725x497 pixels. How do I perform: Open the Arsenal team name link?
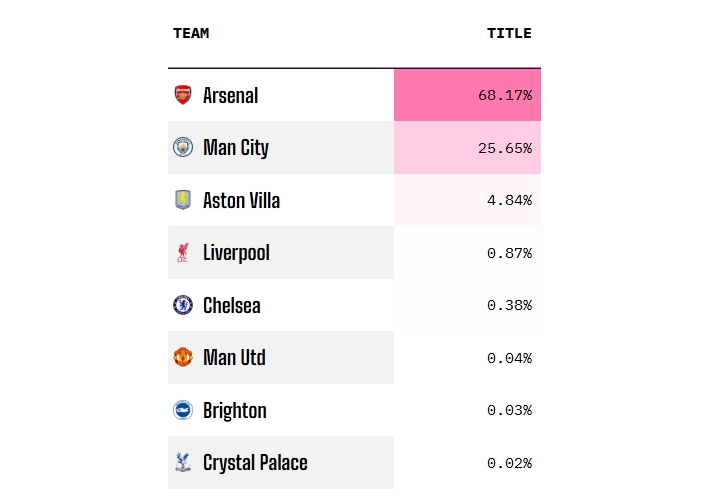(230, 95)
